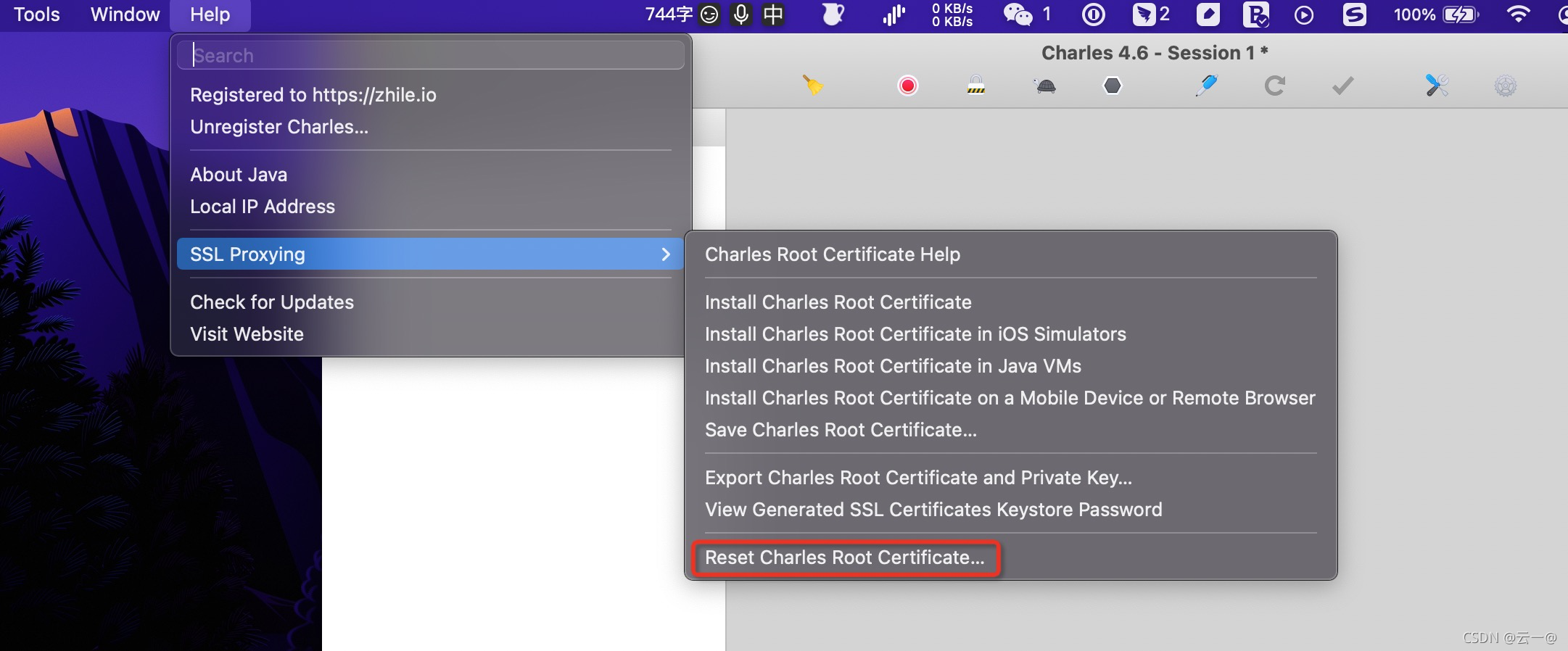Screen dimensions: 1568x651
Task: Click the audio bars icon in menu bar
Action: point(894,14)
